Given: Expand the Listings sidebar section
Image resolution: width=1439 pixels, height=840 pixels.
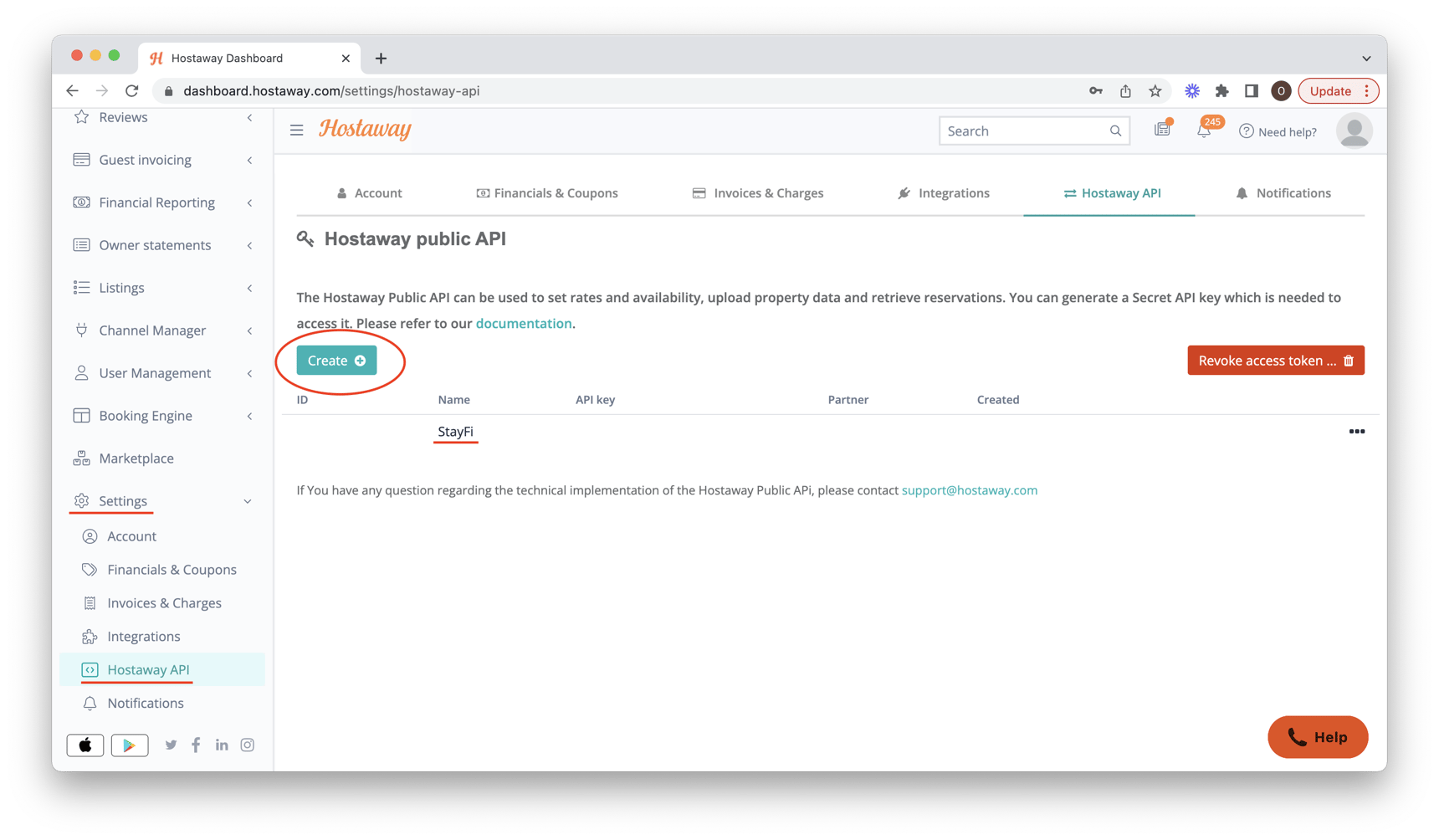Looking at the screenshot, I should click(248, 288).
